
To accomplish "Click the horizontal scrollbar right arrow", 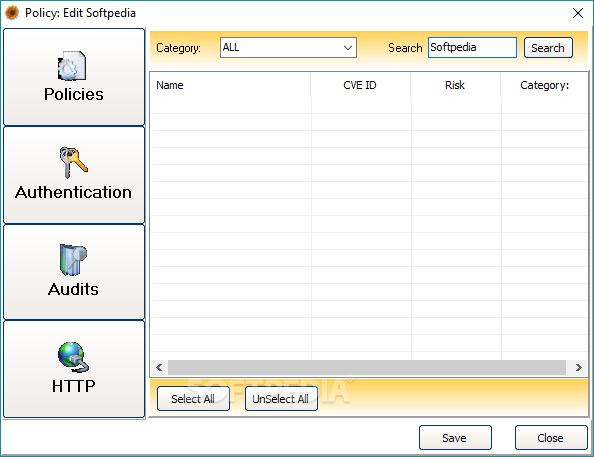I will tap(578, 367).
